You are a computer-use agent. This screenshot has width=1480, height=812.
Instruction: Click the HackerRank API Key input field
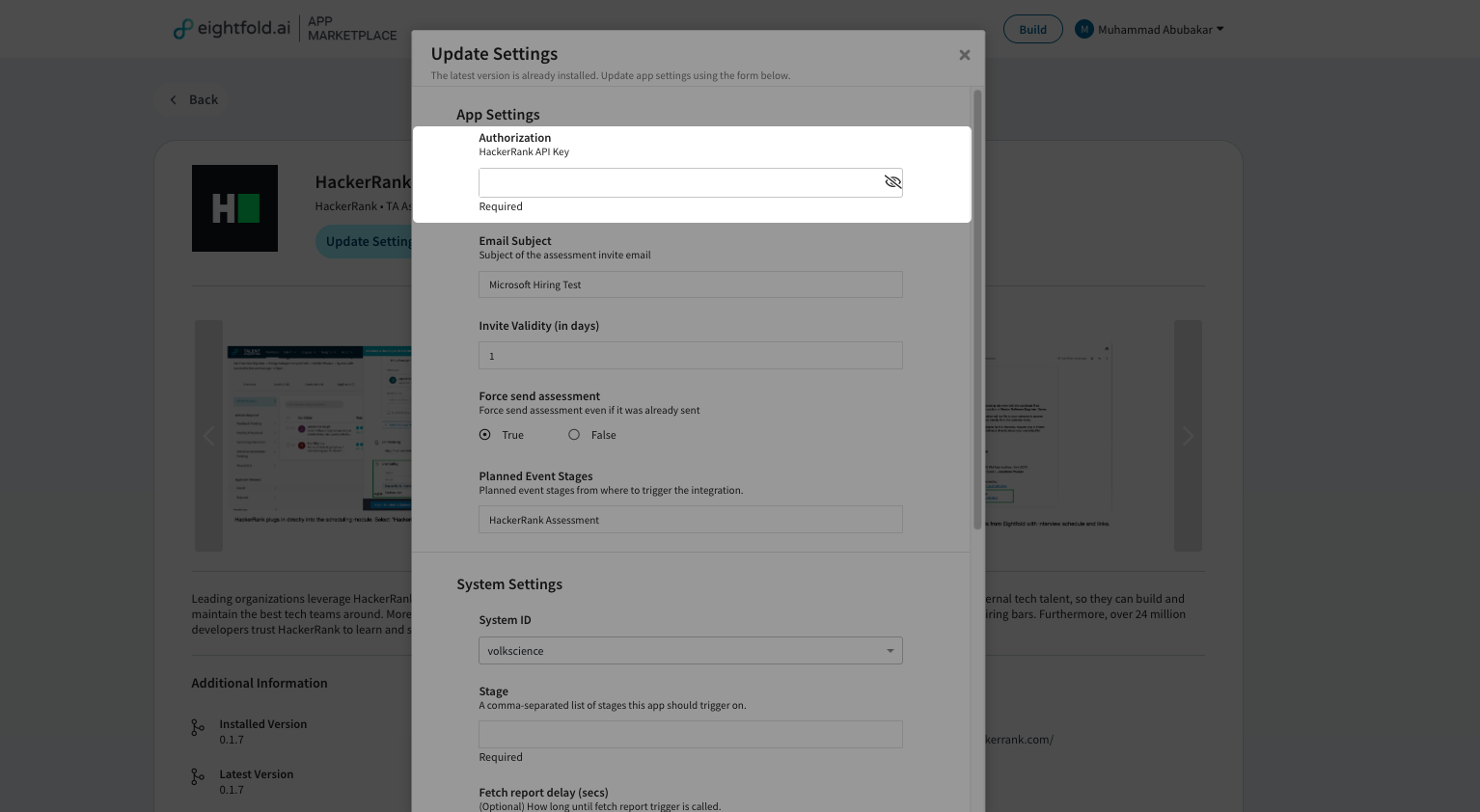(x=690, y=182)
